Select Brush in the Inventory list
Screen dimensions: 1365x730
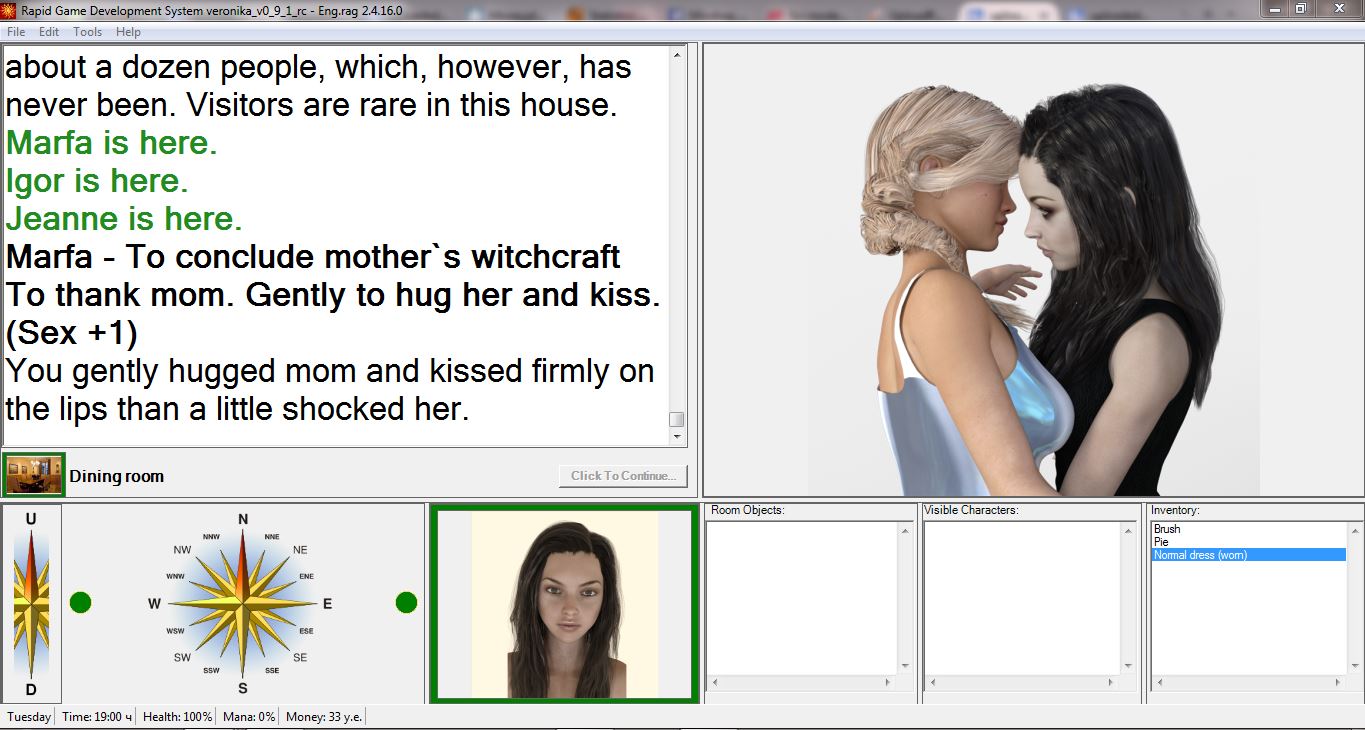pyautogui.click(x=1167, y=529)
